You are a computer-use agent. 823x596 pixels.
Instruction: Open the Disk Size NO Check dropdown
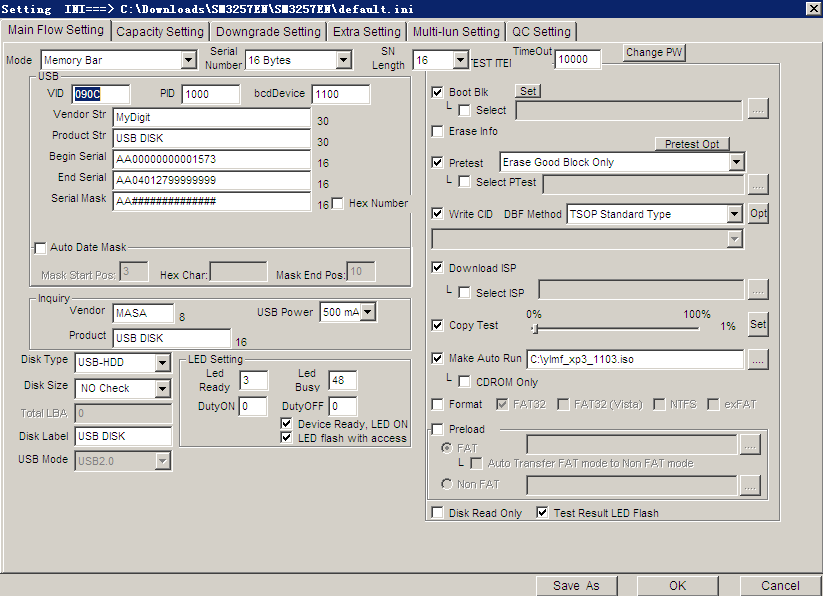[163, 388]
